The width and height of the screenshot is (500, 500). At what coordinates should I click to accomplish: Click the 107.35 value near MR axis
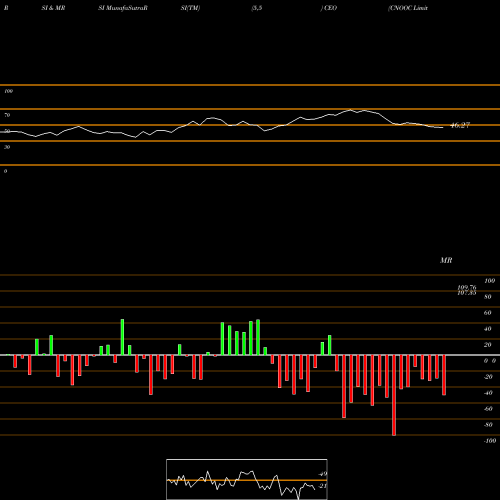coord(467,293)
